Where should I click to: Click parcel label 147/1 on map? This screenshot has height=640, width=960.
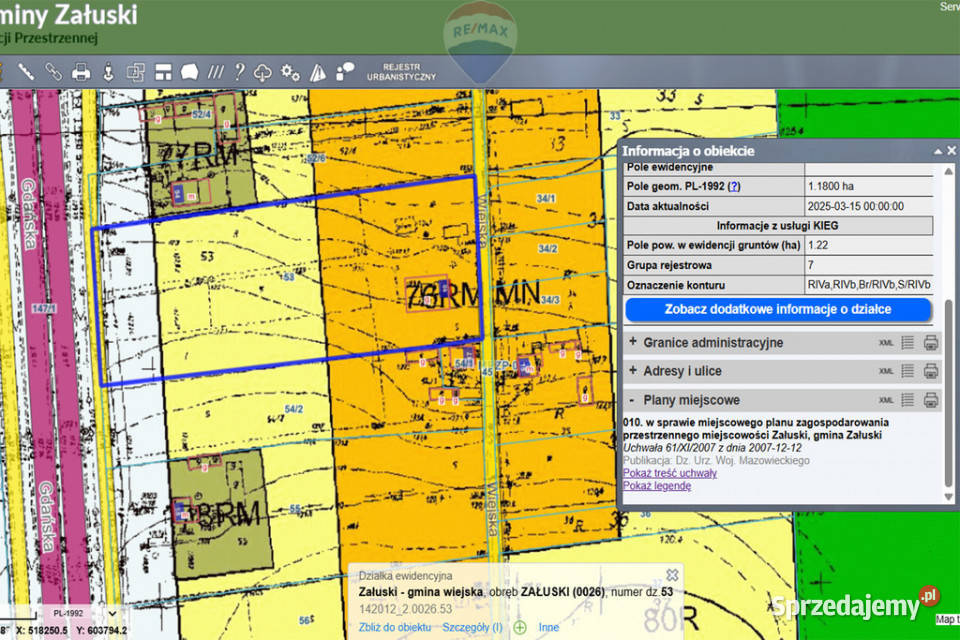point(44,308)
